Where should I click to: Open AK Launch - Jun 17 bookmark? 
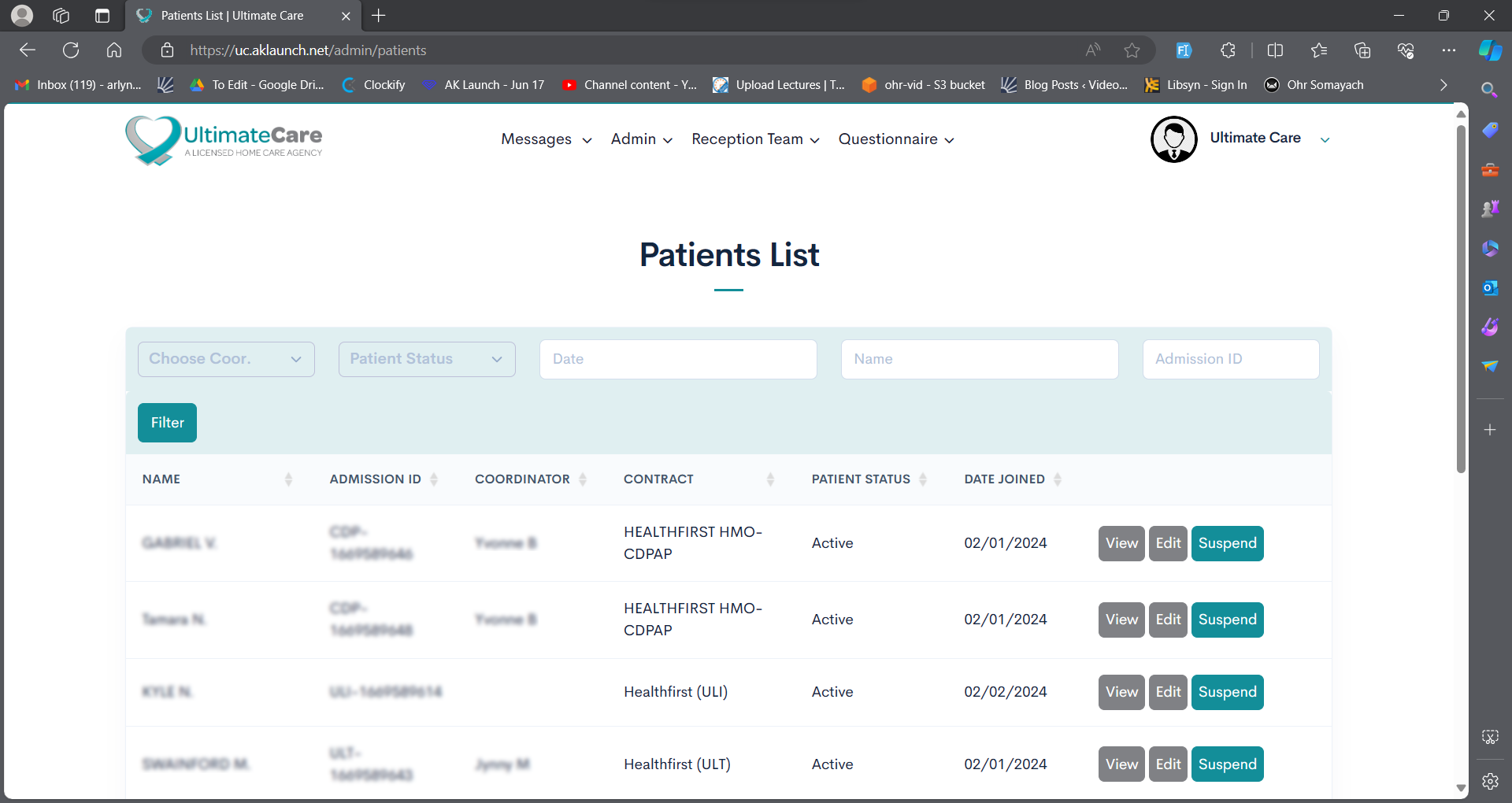pos(484,85)
